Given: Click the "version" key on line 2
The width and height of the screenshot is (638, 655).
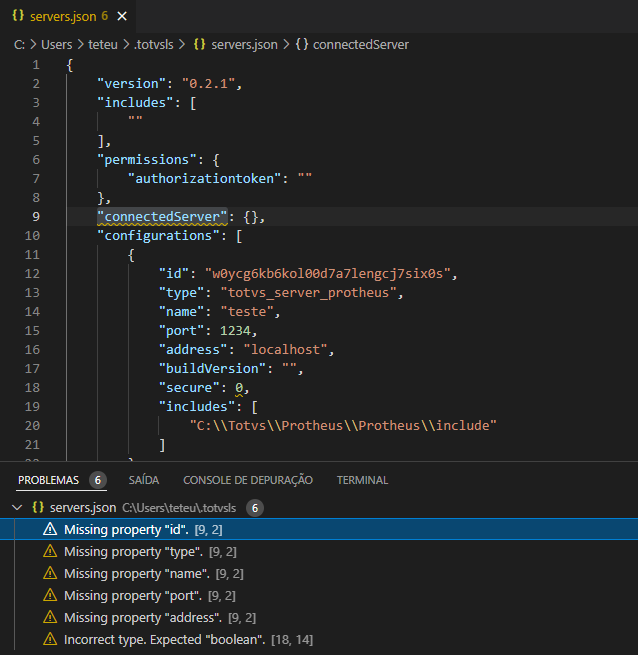Looking at the screenshot, I should coord(131,84).
